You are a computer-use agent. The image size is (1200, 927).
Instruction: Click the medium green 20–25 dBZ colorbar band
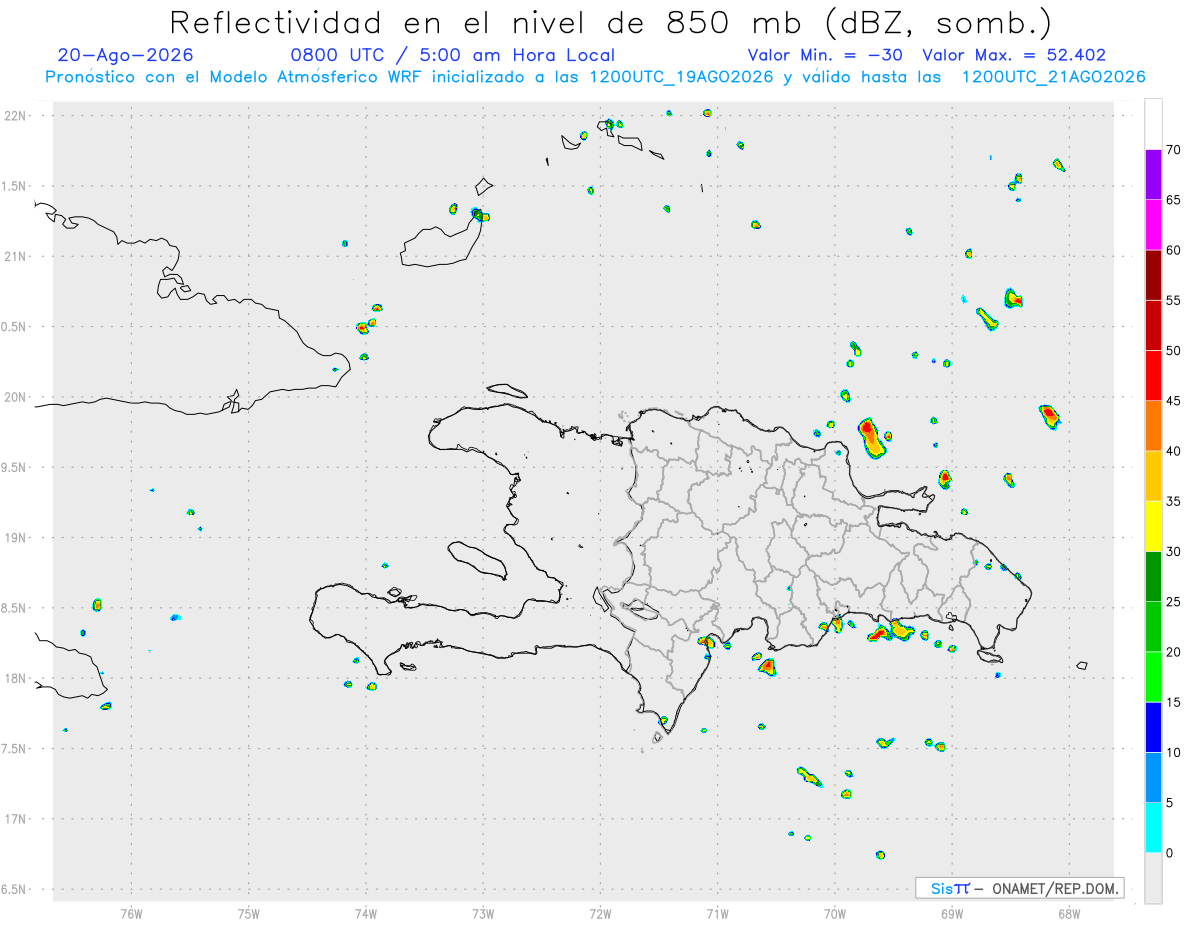coord(1153,627)
